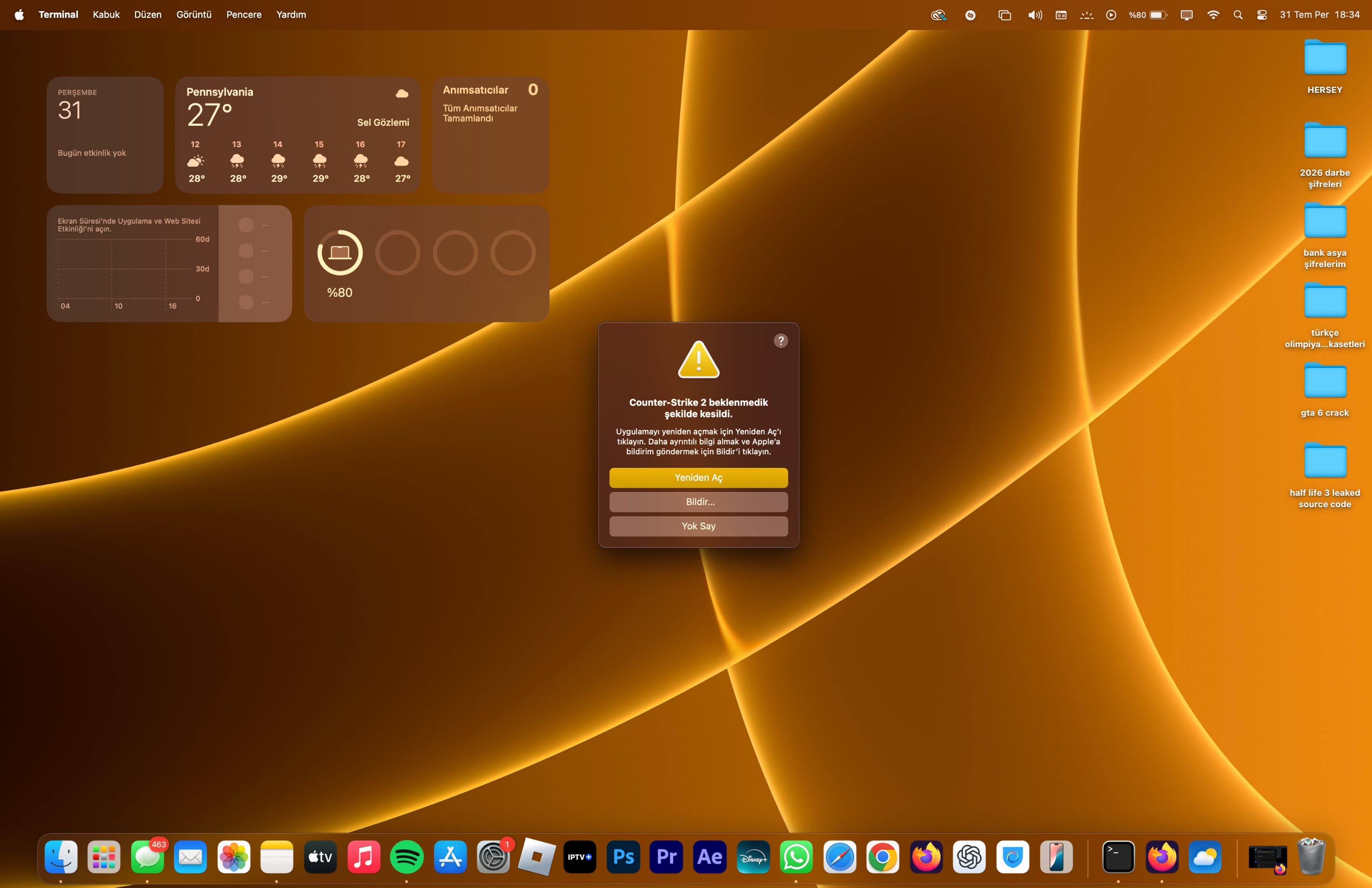Screen dimensions: 1372x888
Task: Click the Yeniden Aç button
Action: (698, 478)
